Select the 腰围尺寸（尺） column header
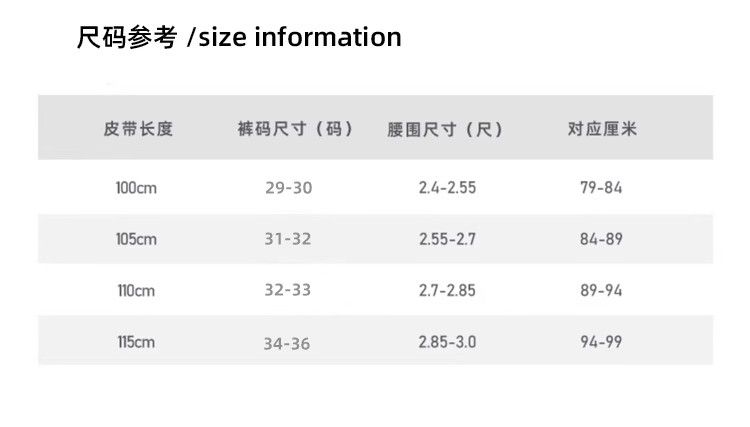The height and width of the screenshot is (427, 750). [x=445, y=129]
